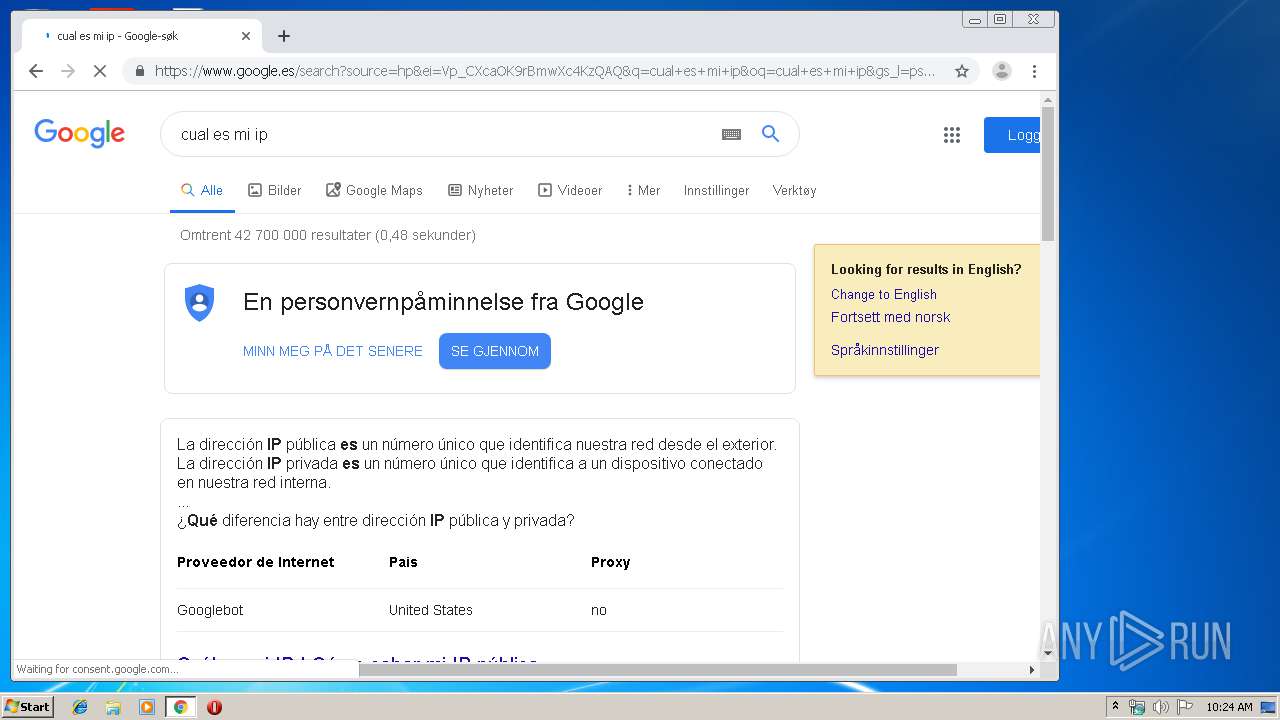Image resolution: width=1280 pixels, height=720 pixels.
Task: Show hidden tray icons
Action: 1115,706
